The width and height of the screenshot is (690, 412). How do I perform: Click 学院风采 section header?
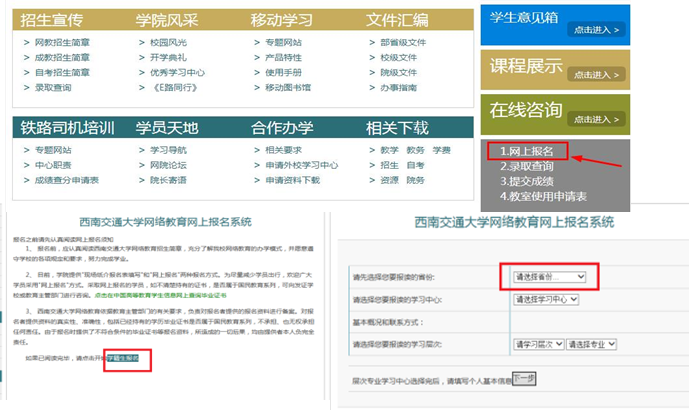[x=167, y=20]
